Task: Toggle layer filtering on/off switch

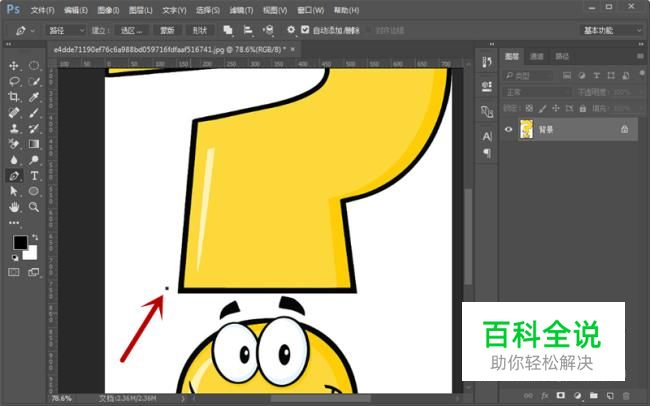Action: pyautogui.click(x=642, y=73)
